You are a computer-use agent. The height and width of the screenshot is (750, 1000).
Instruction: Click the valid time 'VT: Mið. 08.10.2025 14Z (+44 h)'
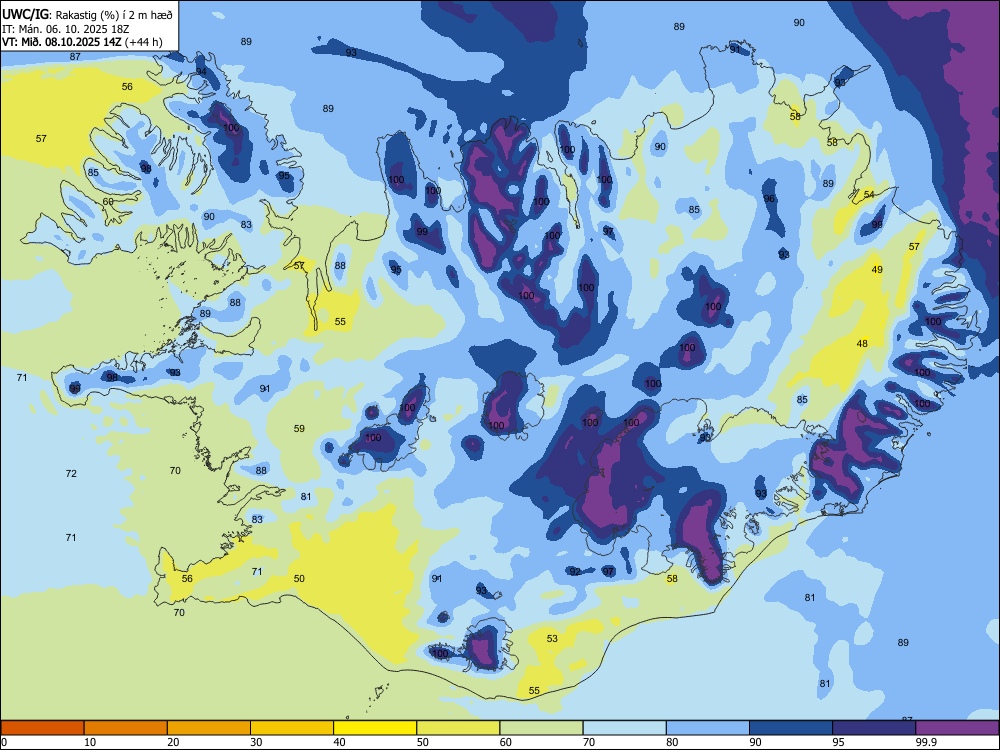pos(82,42)
